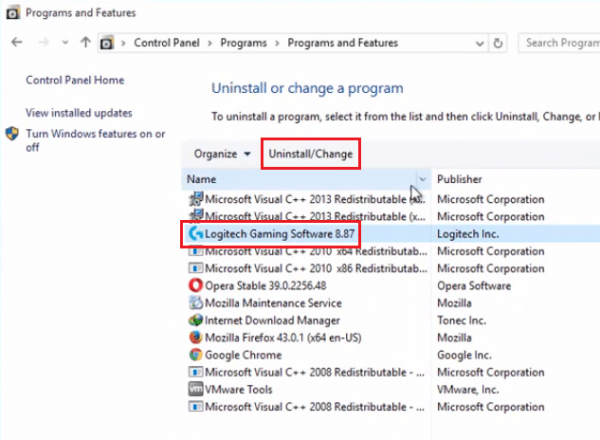Click Opera Software publisher cell
600x440 pixels.
click(x=474, y=286)
